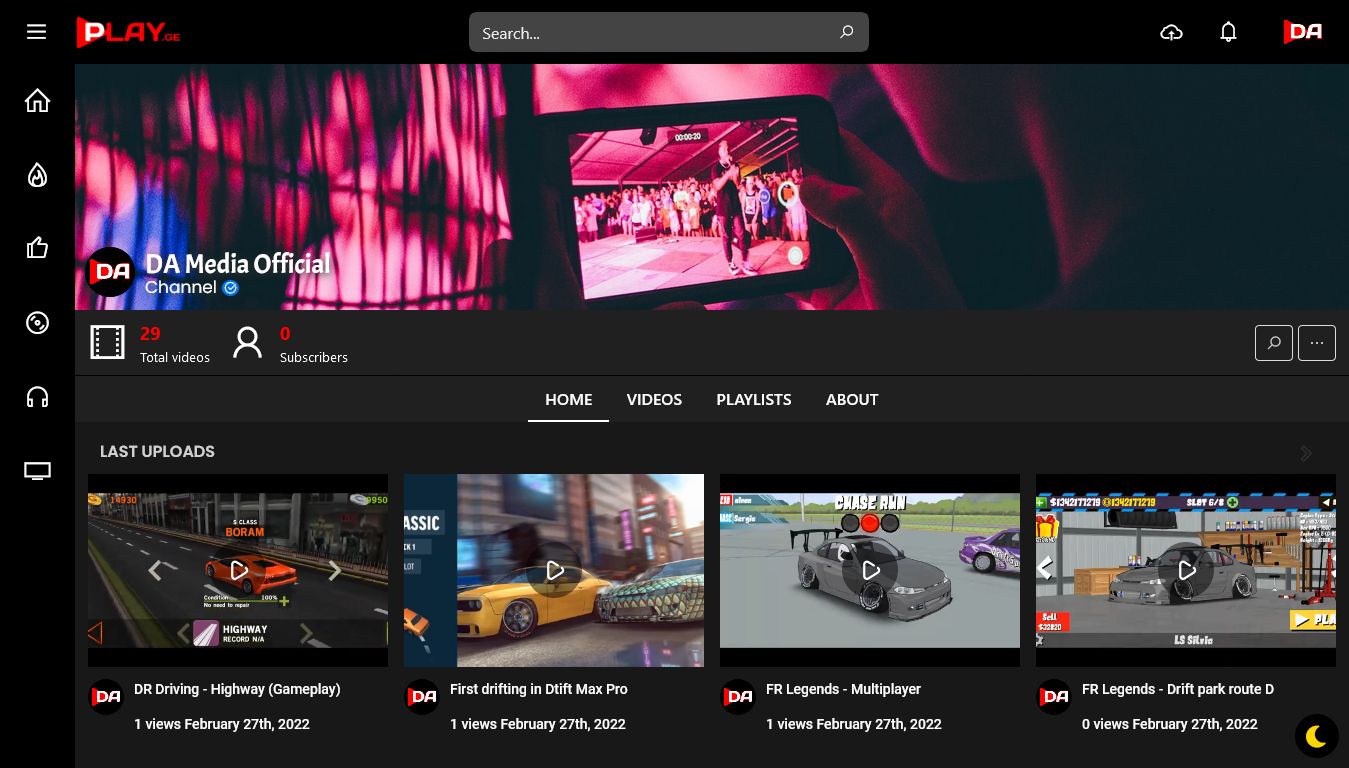Click the LAST UPLOADS section heading
Image resolution: width=1349 pixels, height=768 pixels.
point(157,452)
